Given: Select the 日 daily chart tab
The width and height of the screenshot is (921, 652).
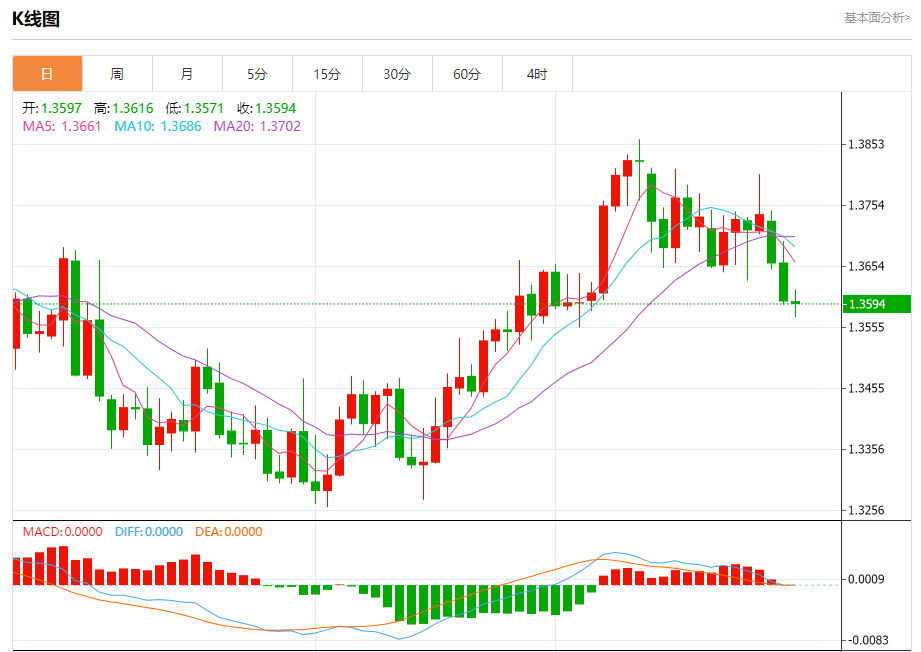Looking at the screenshot, I should pyautogui.click(x=47, y=74).
